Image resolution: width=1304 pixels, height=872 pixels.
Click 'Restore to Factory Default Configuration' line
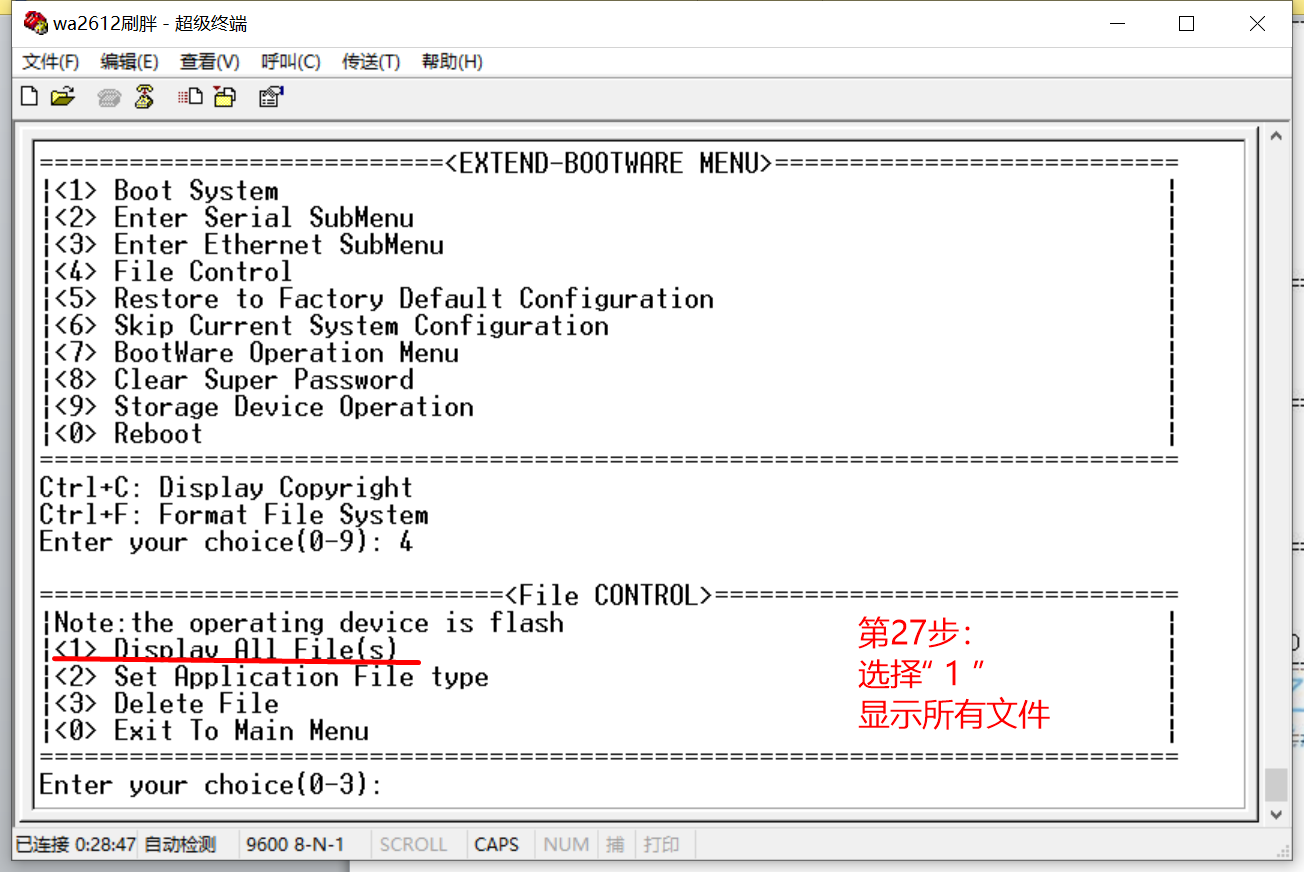click(384, 299)
